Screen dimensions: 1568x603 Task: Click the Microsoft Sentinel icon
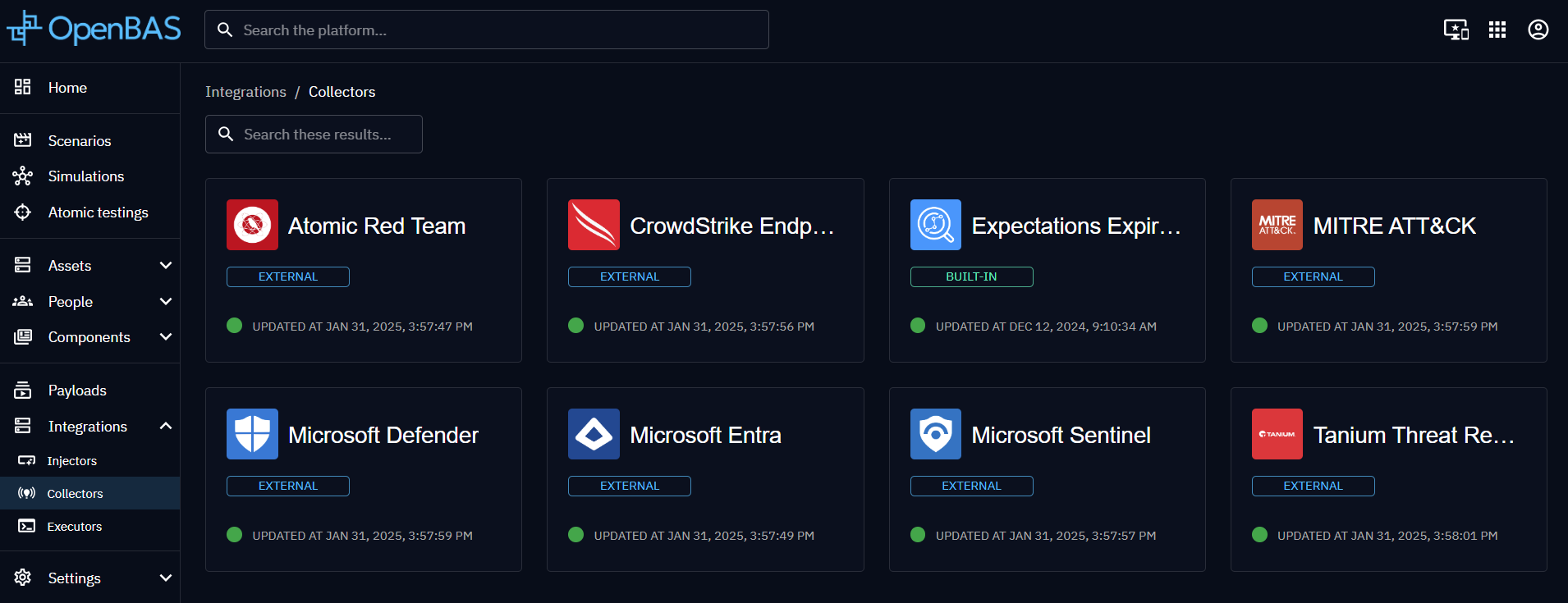(x=935, y=434)
